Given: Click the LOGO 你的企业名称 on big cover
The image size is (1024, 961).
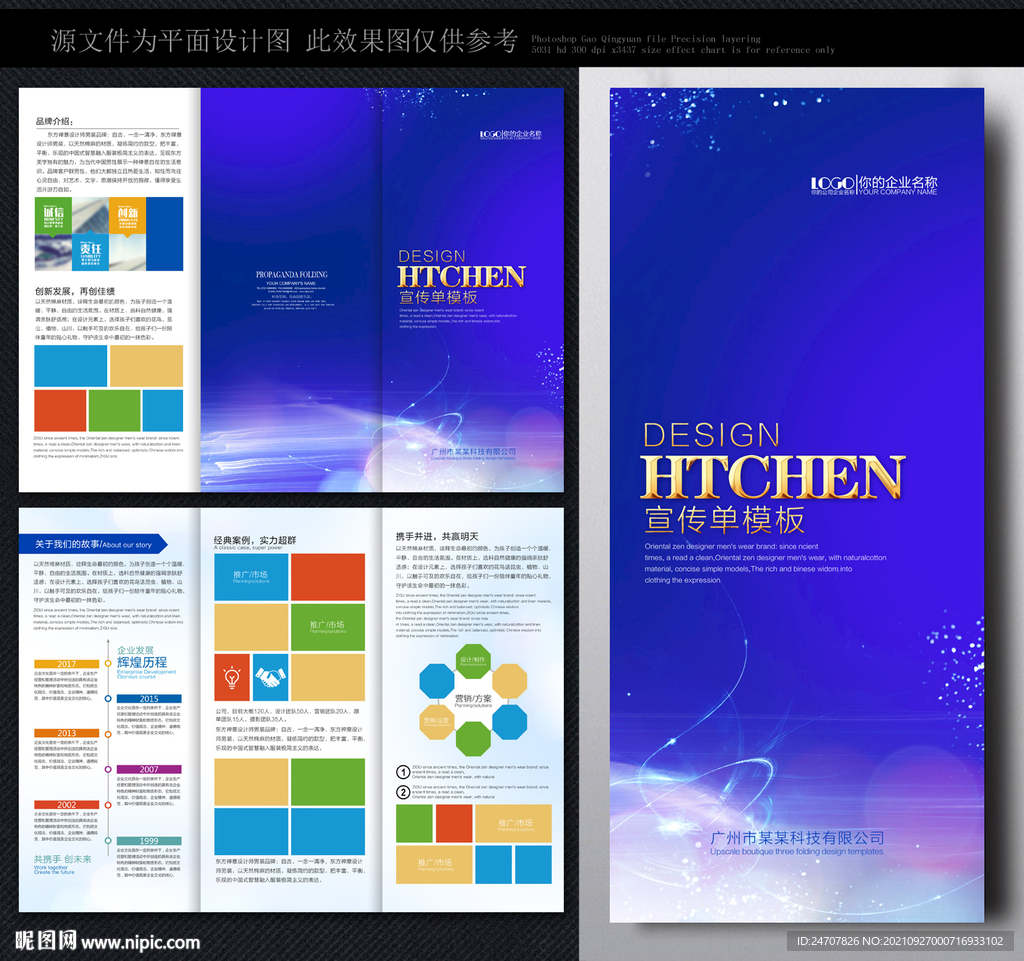Looking at the screenshot, I should click(874, 185).
